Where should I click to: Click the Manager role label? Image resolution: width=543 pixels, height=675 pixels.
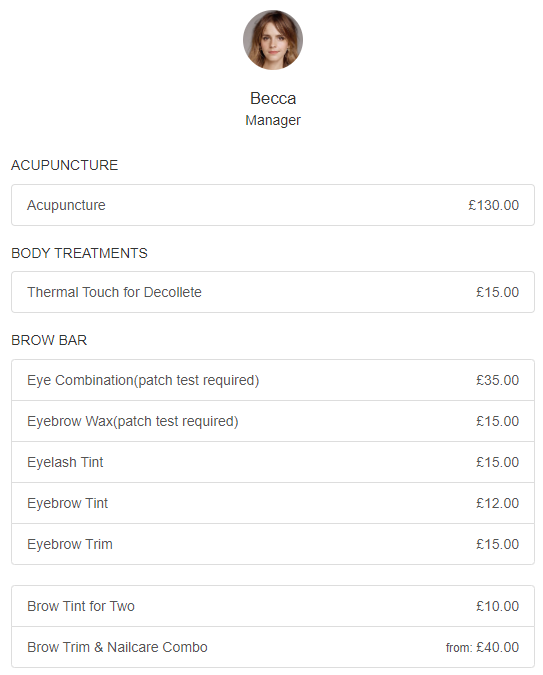pyautogui.click(x=273, y=120)
